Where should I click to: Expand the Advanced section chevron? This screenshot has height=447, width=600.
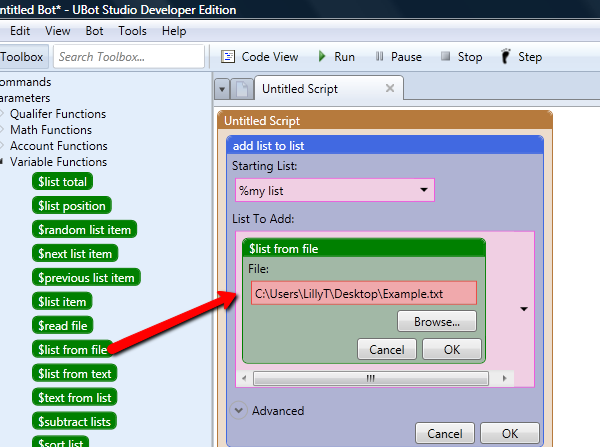[238, 410]
